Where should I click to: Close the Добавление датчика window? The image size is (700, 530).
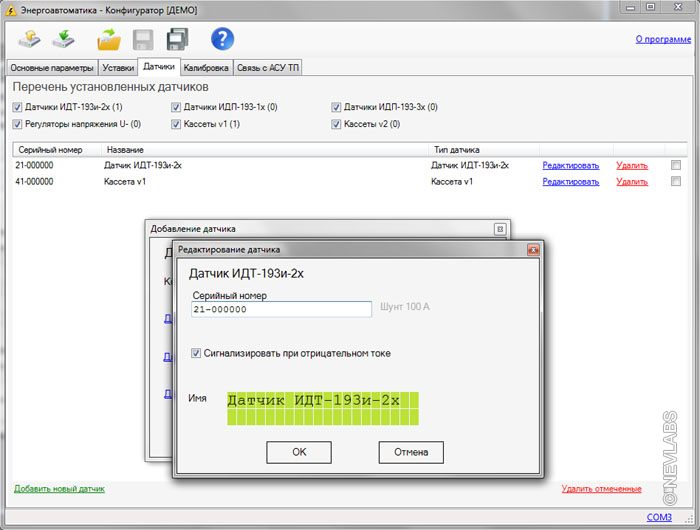499,229
